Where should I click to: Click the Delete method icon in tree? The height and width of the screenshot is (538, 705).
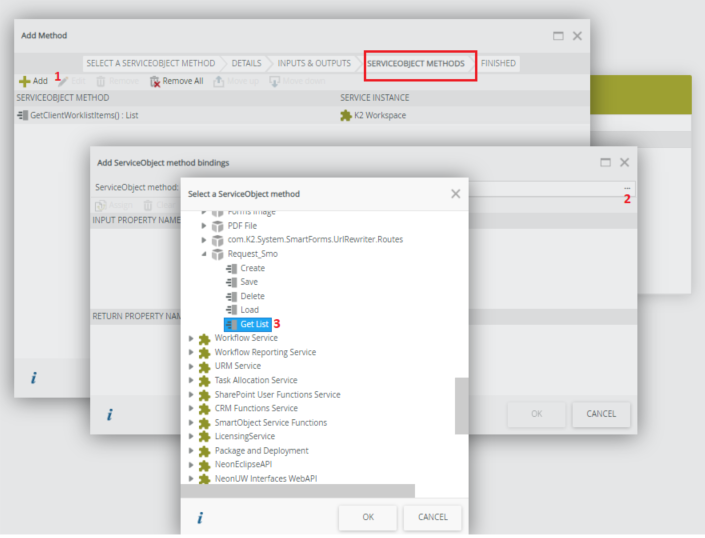(x=231, y=296)
